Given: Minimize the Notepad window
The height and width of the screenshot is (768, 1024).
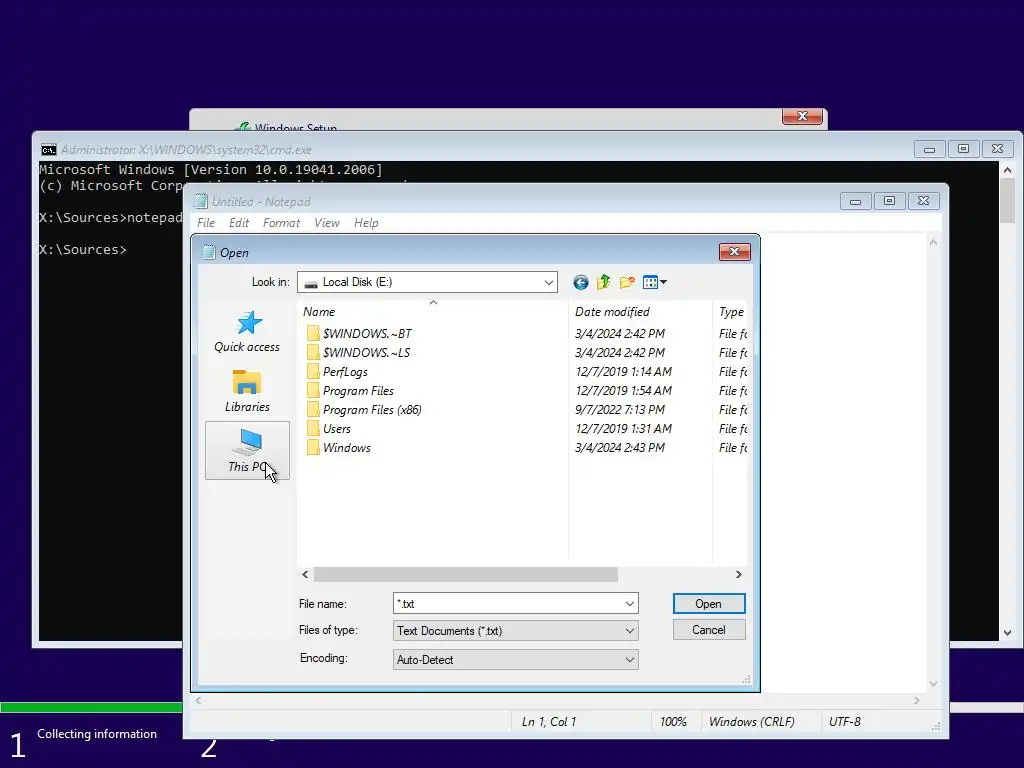Looking at the screenshot, I should coord(856,201).
